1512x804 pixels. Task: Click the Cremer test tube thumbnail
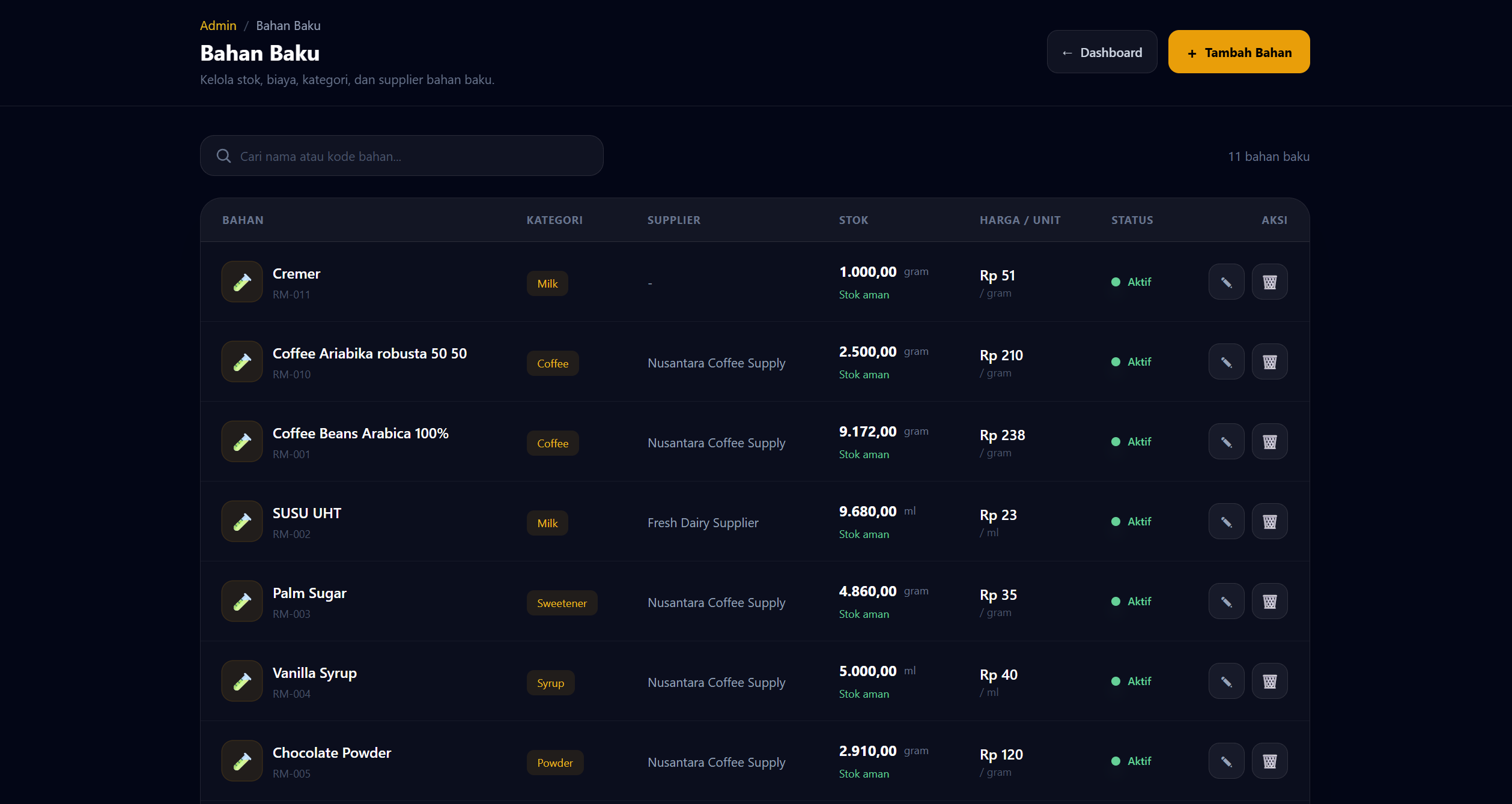point(242,282)
